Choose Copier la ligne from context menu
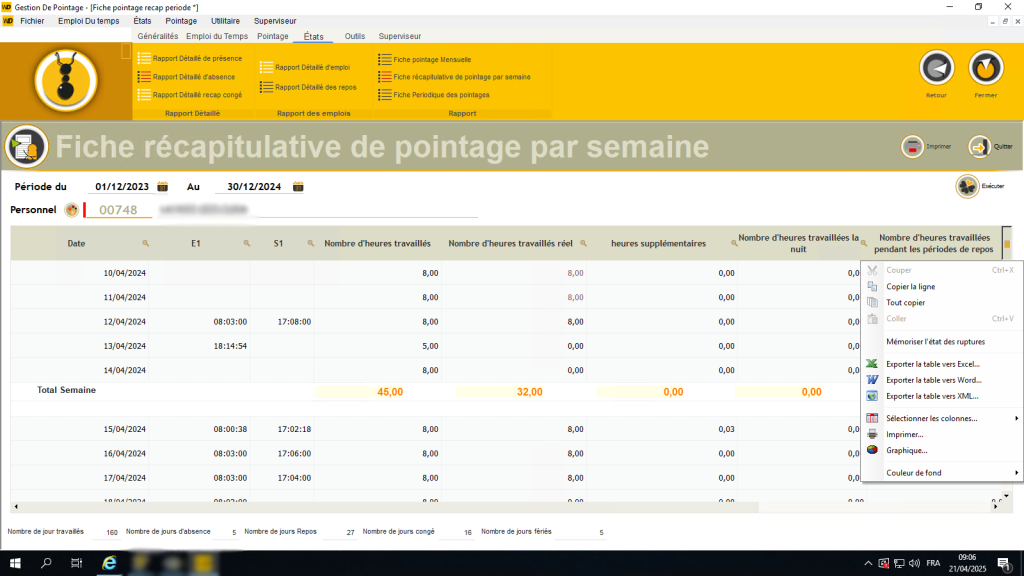Image resolution: width=1024 pixels, height=576 pixels. click(x=910, y=286)
